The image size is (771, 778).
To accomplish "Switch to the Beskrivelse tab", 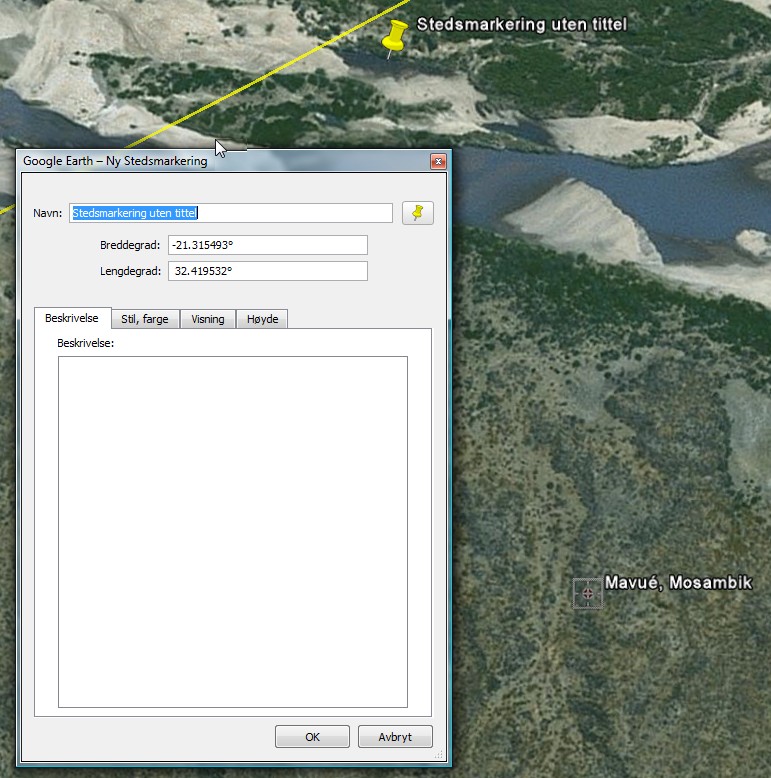I will (72, 319).
